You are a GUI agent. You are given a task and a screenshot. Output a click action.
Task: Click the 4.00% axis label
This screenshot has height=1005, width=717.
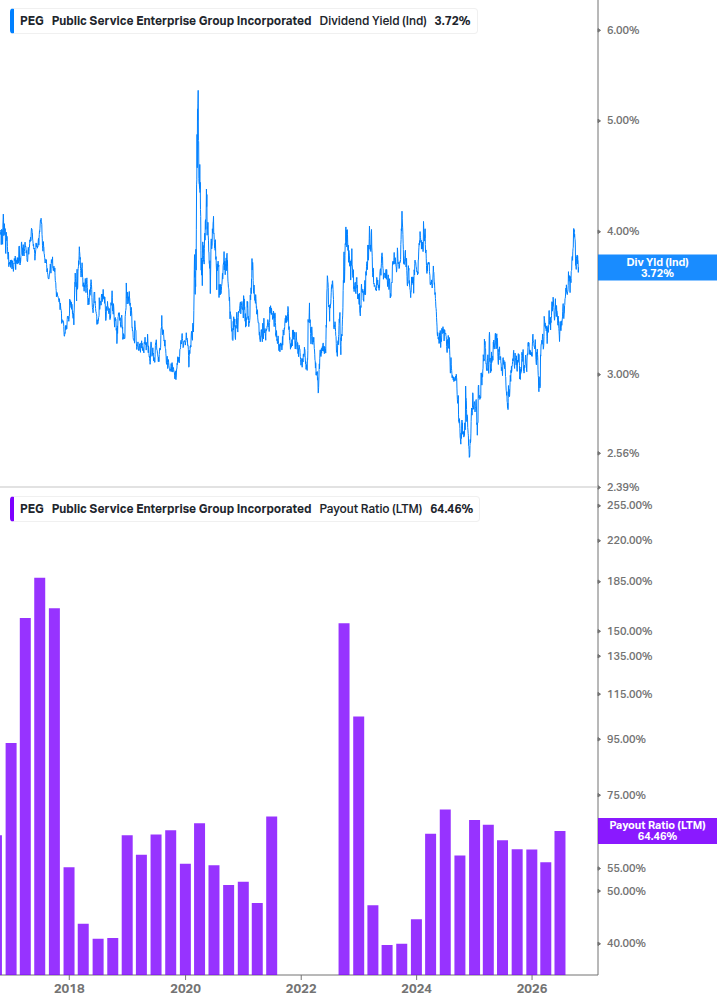coord(623,231)
